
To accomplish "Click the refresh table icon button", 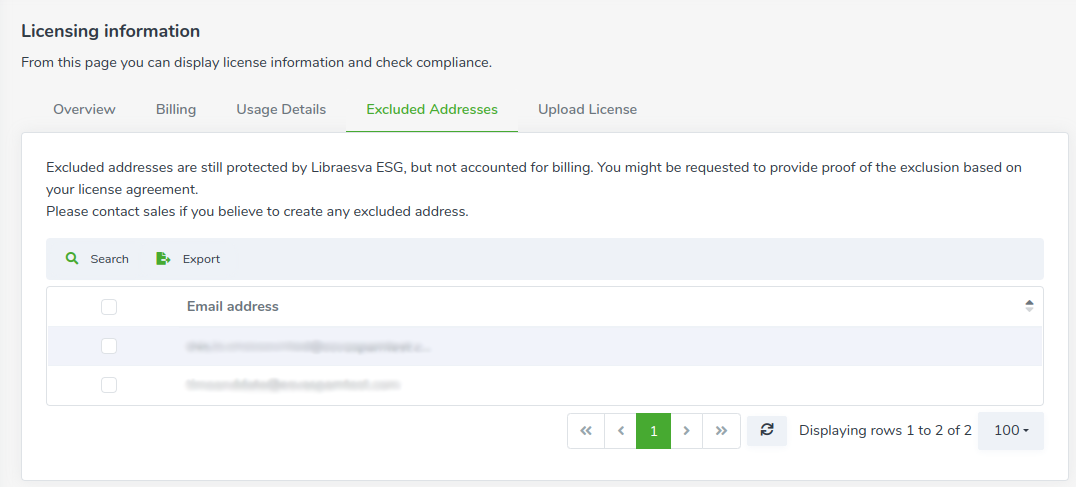I will (x=767, y=430).
